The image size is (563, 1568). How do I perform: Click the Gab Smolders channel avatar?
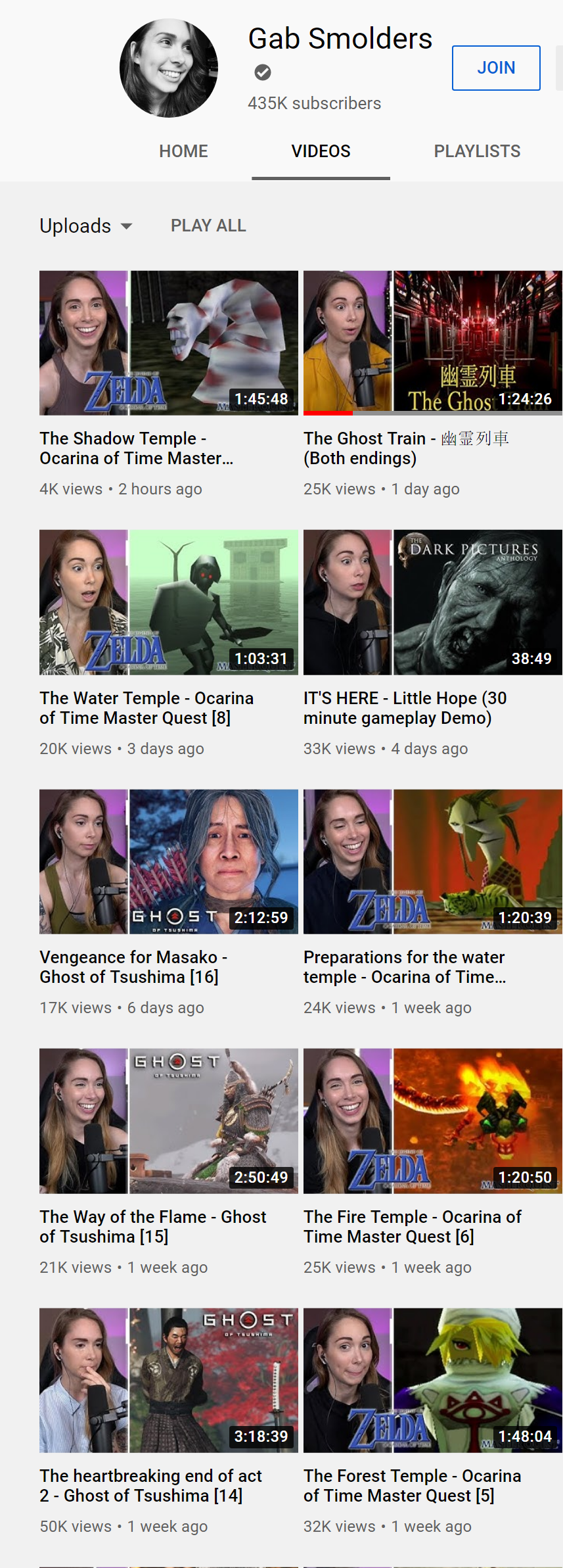169,68
